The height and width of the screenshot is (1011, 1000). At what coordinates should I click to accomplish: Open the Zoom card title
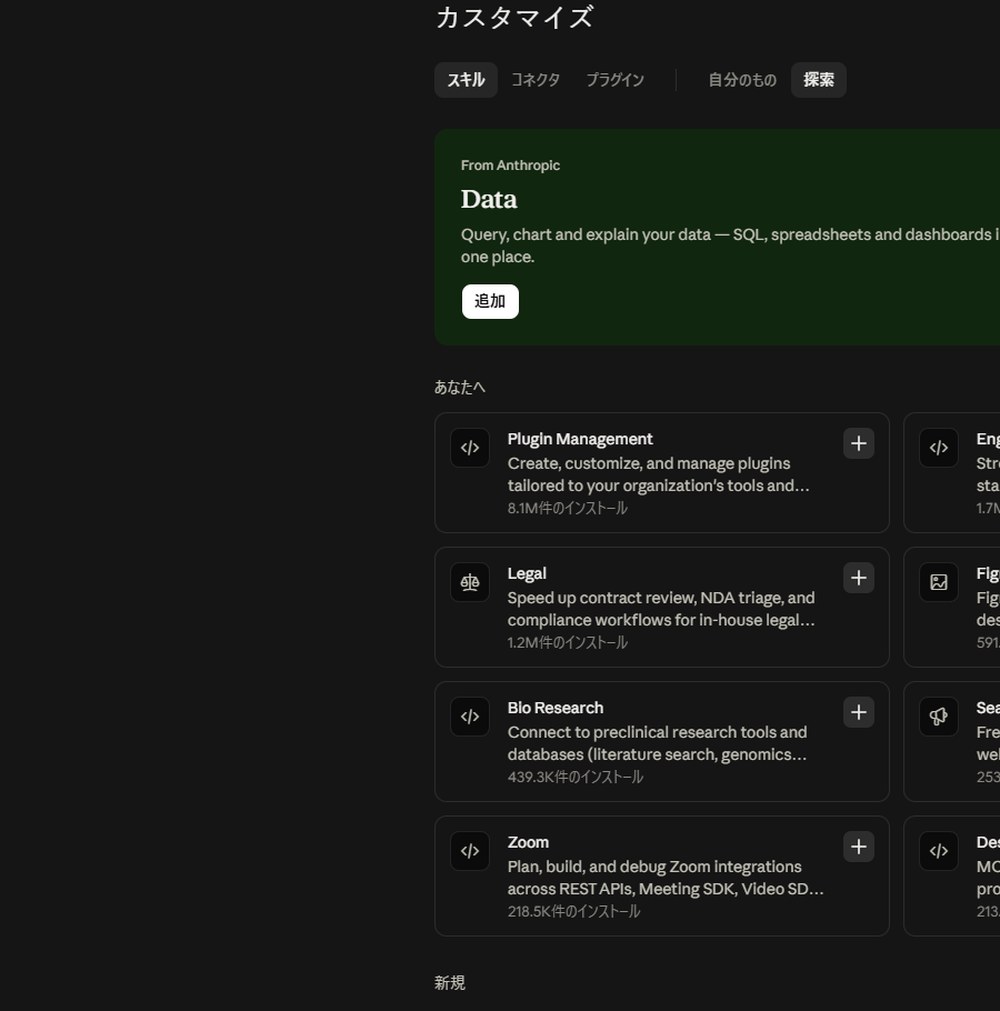(528, 843)
